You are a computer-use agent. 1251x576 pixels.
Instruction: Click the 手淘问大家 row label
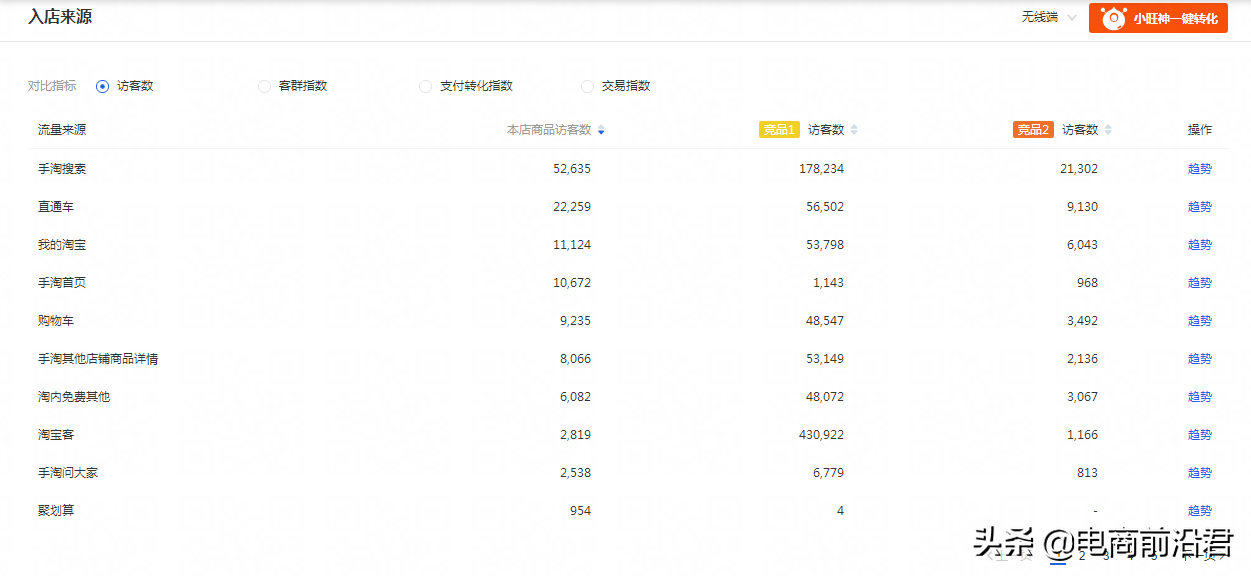click(x=68, y=473)
